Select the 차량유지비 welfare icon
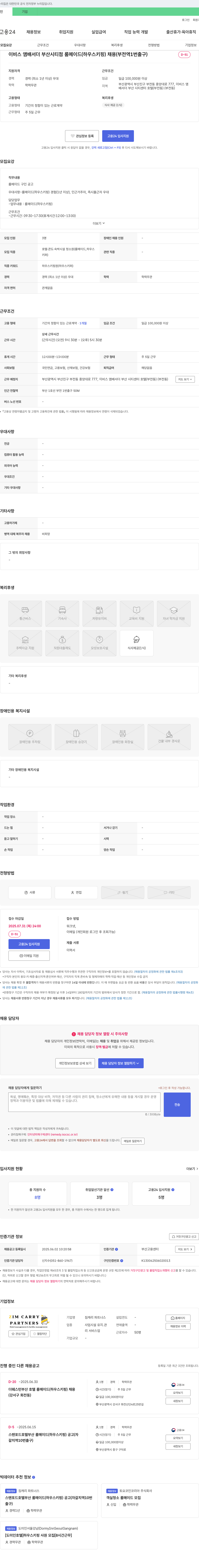This screenshot has width=199, height=1568. [99, 614]
